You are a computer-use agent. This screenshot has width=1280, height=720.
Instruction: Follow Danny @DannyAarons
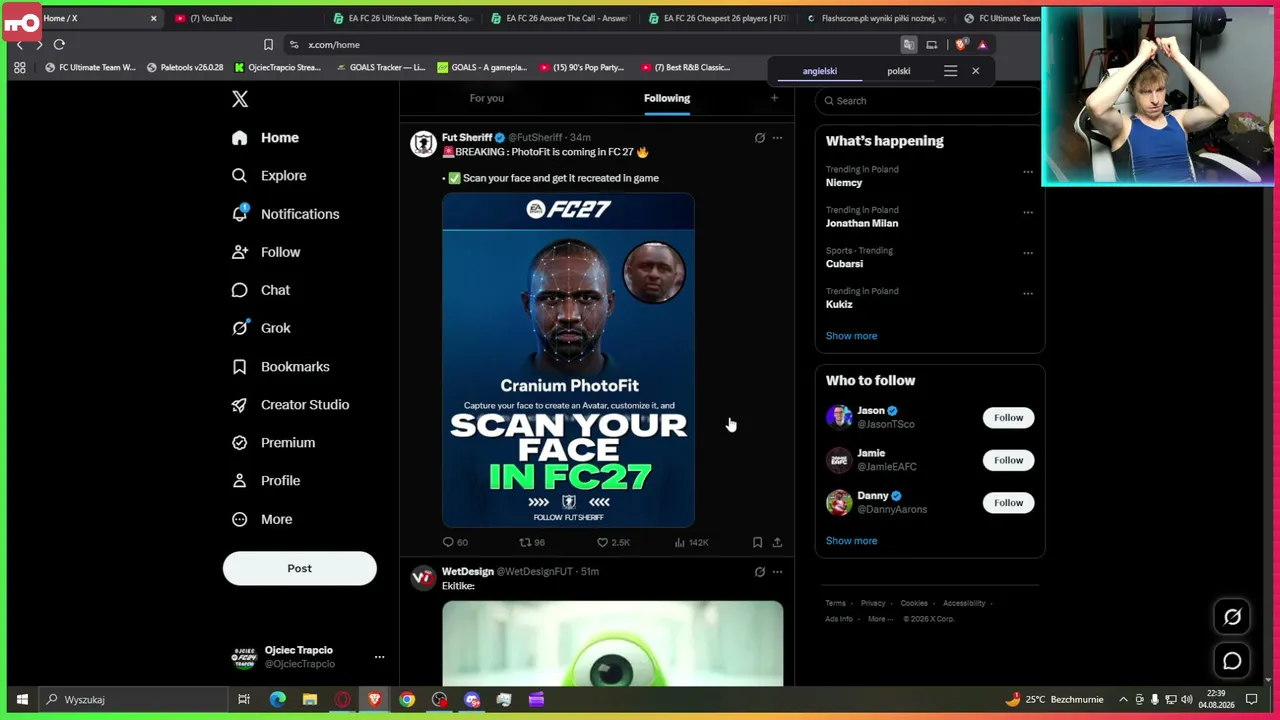pyautogui.click(x=1008, y=503)
